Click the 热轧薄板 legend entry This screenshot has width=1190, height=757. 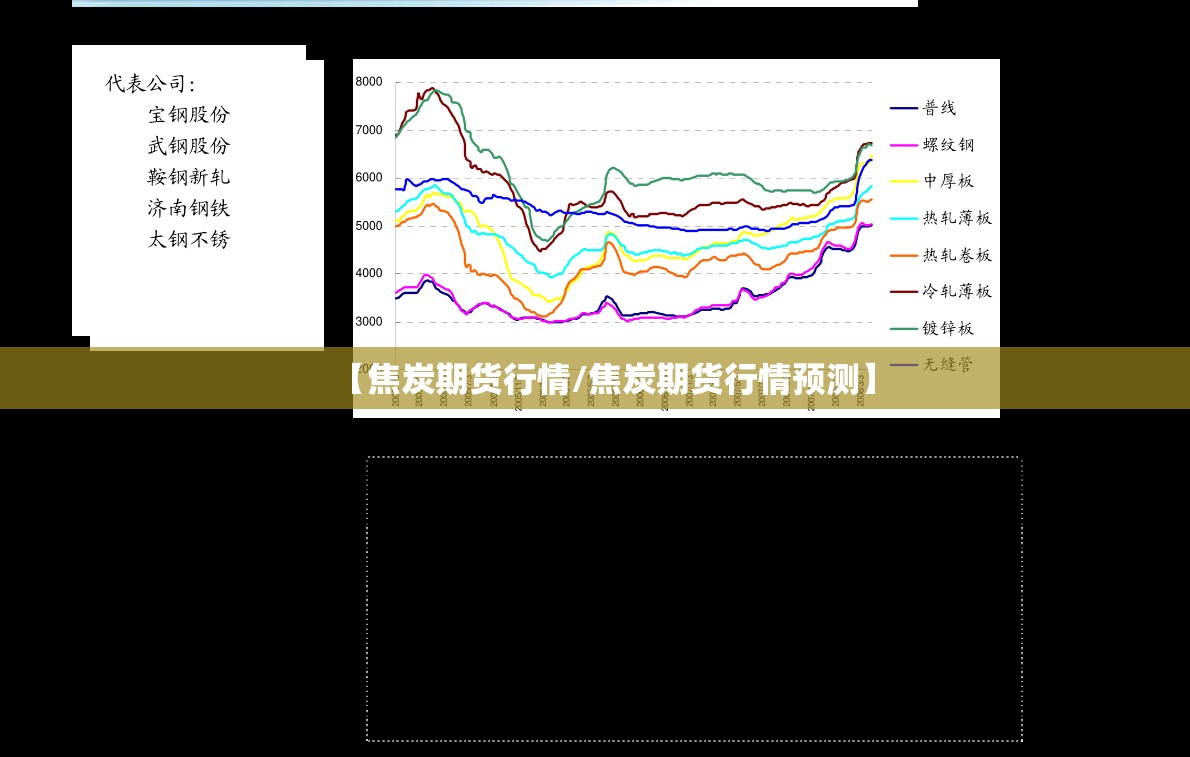[x=941, y=218]
